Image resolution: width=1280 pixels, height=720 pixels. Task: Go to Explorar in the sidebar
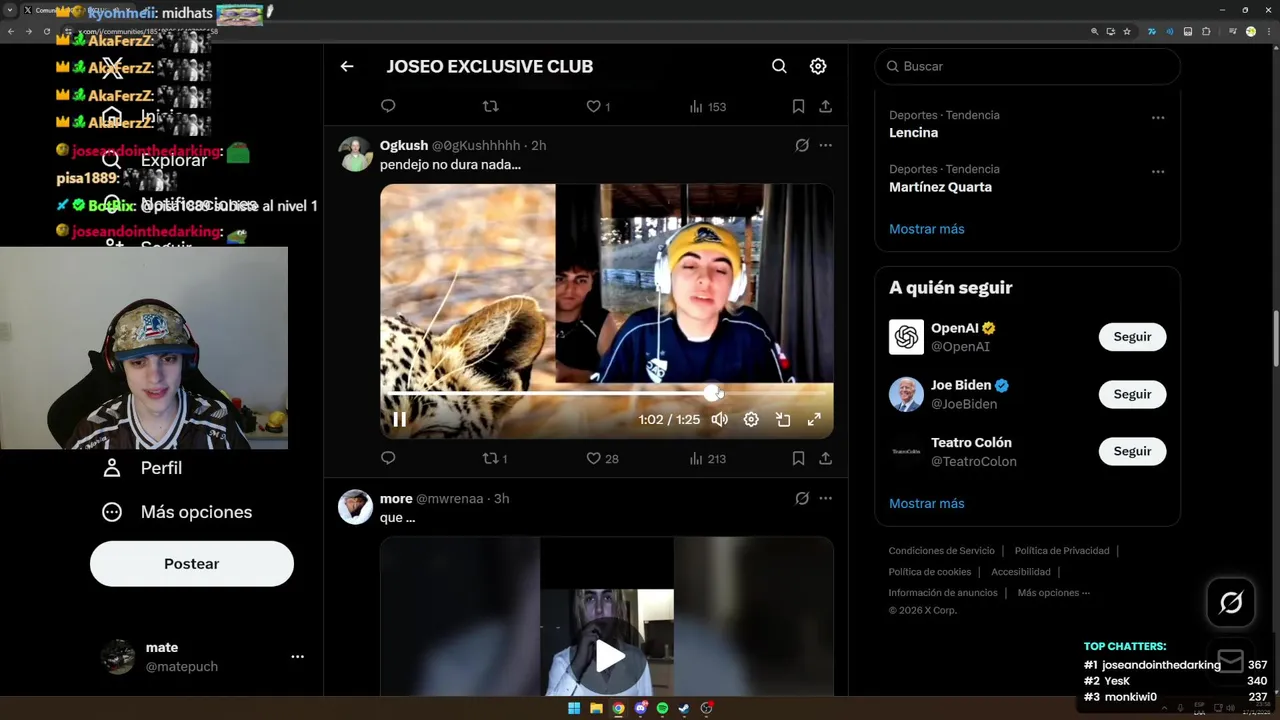click(x=173, y=160)
